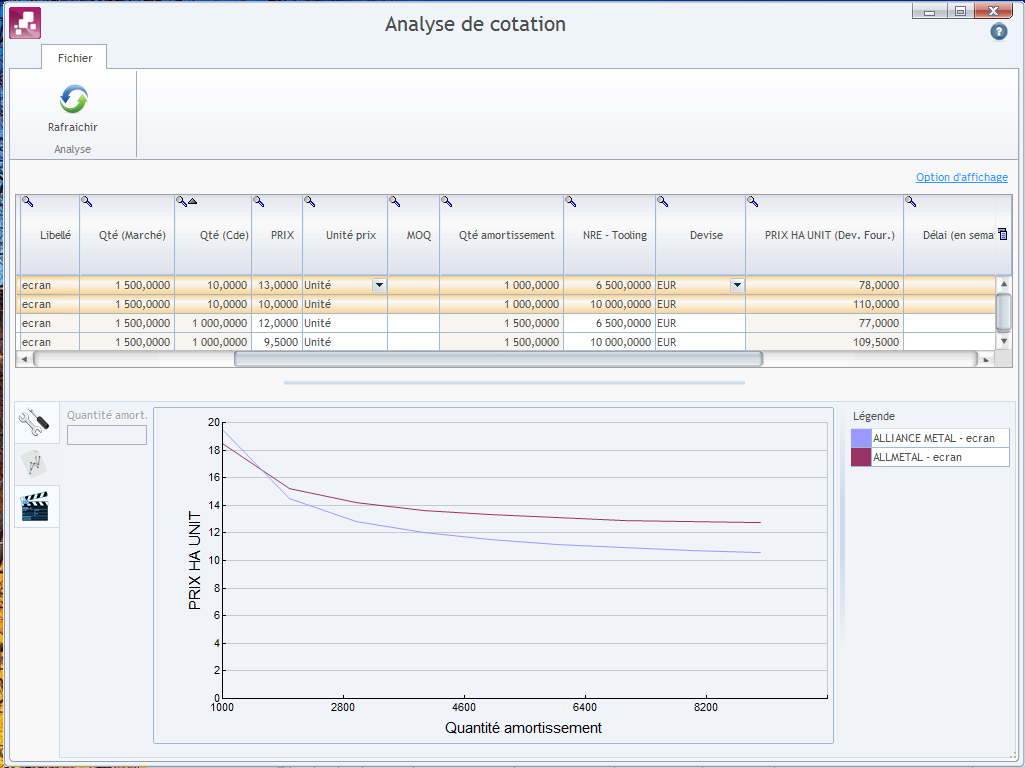Click the filter magnifier above the Libellé column

click(27, 202)
